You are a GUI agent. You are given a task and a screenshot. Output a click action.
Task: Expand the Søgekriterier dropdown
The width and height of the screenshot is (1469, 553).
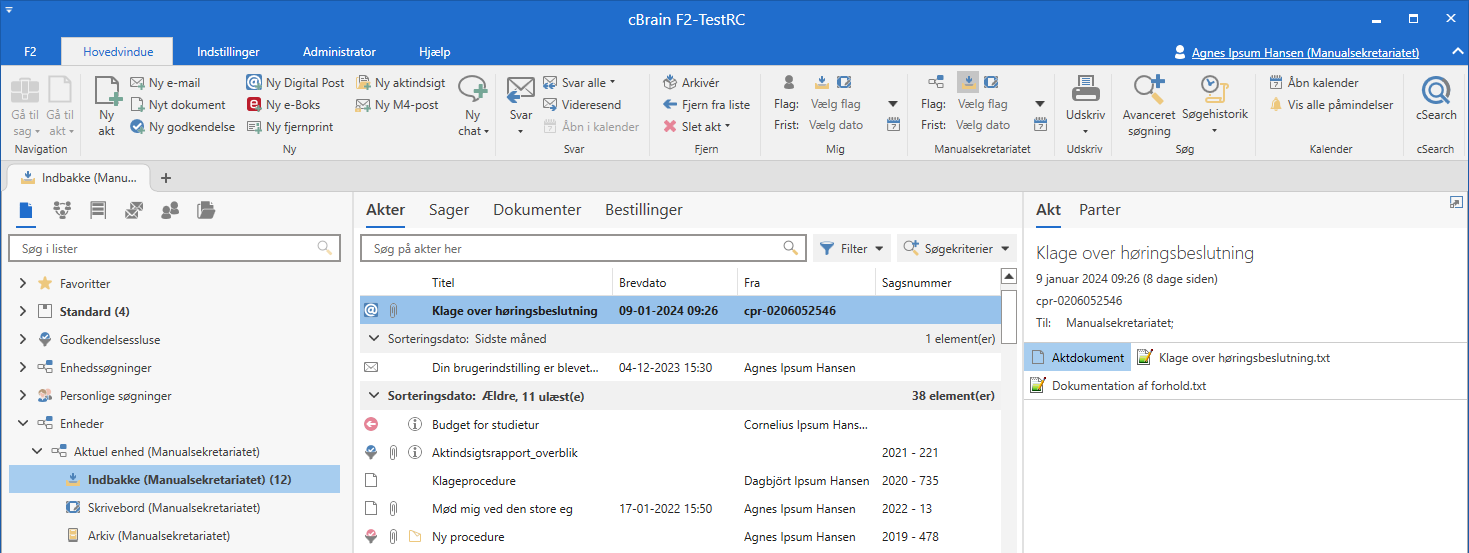coord(955,249)
